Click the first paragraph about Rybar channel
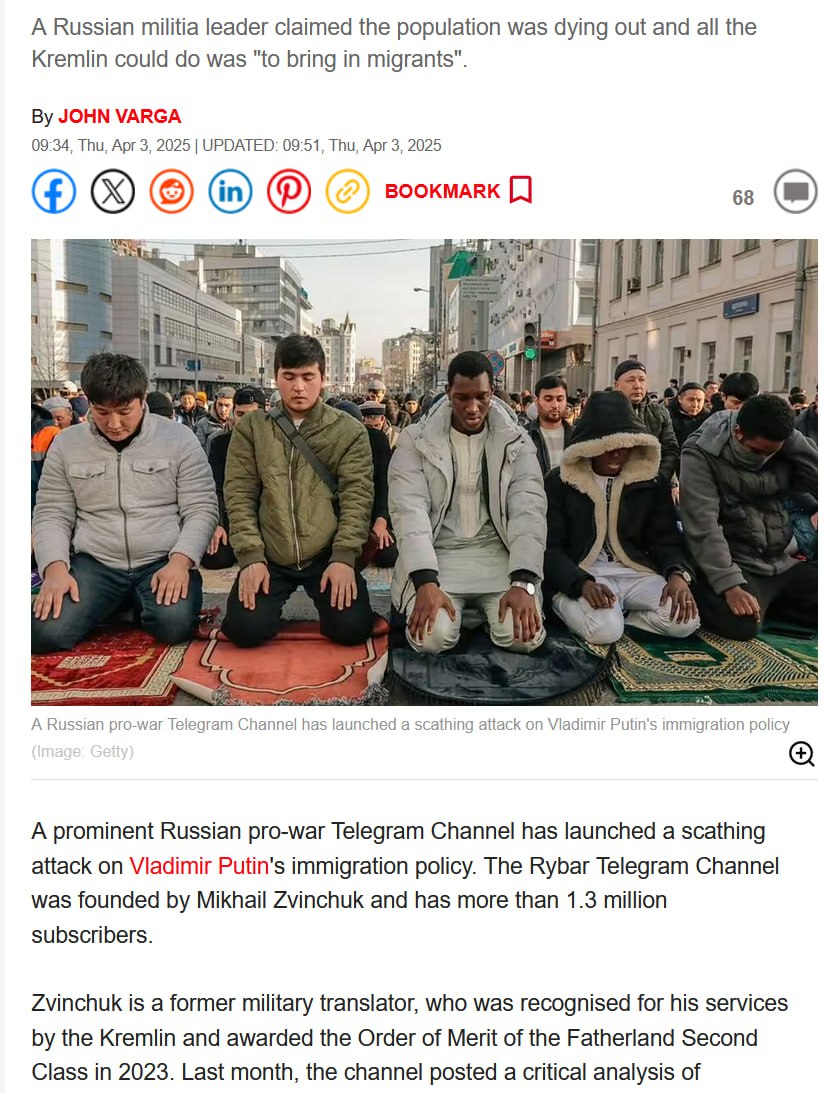Image resolution: width=825 pixels, height=1093 pixels. pos(405,882)
